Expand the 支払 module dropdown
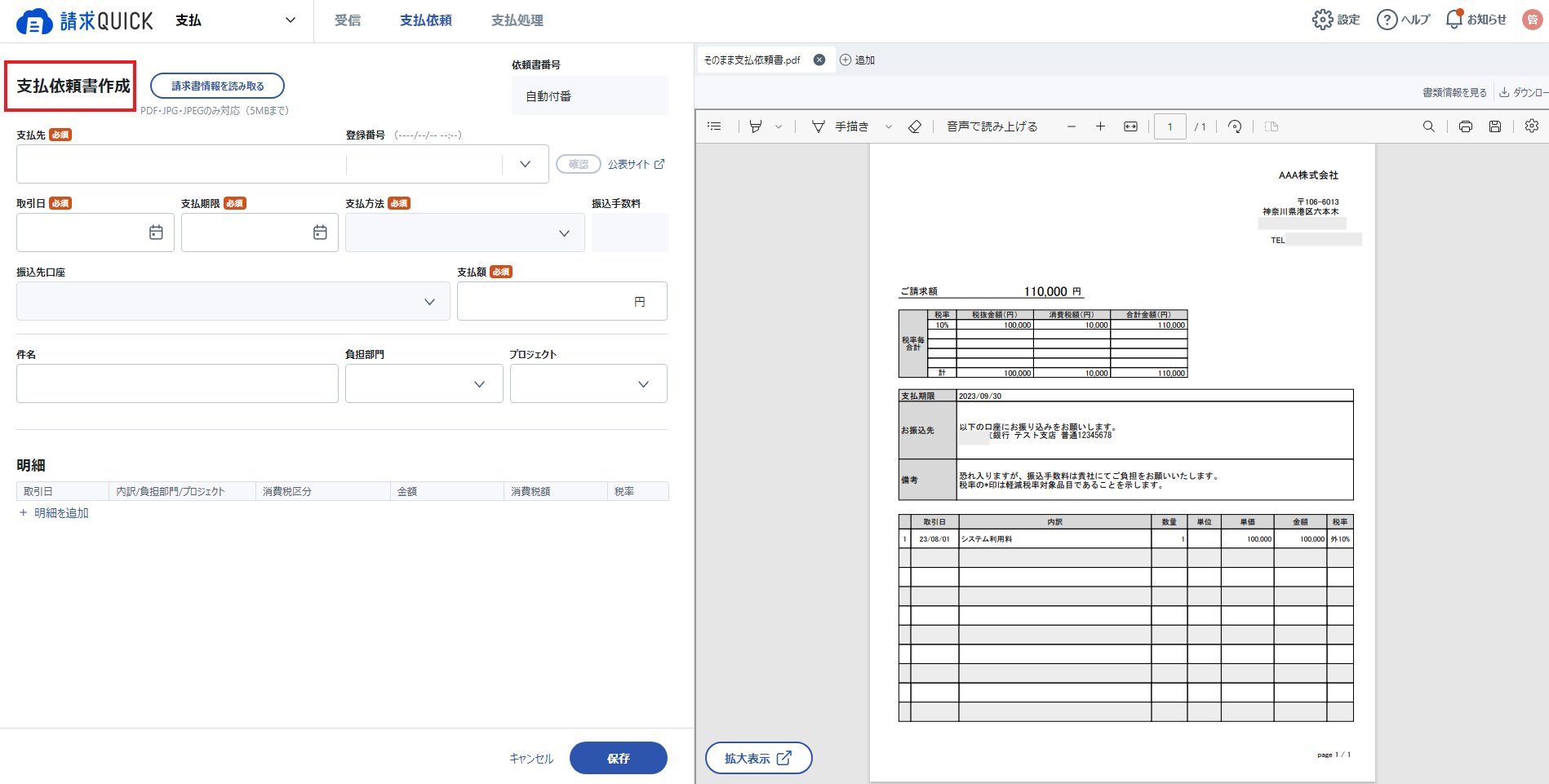The width and height of the screenshot is (1549, 784). pyautogui.click(x=290, y=20)
